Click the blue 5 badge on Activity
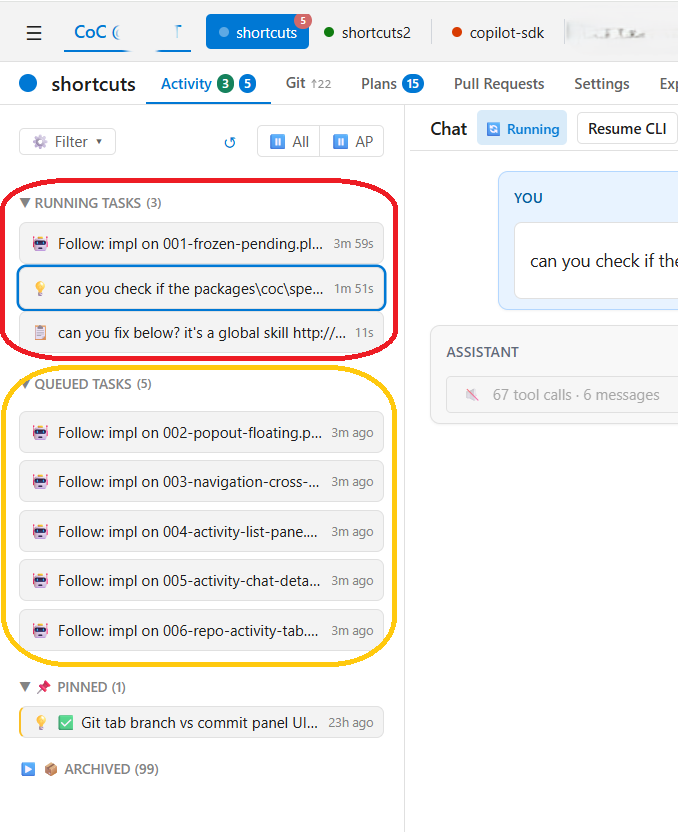 tap(248, 84)
